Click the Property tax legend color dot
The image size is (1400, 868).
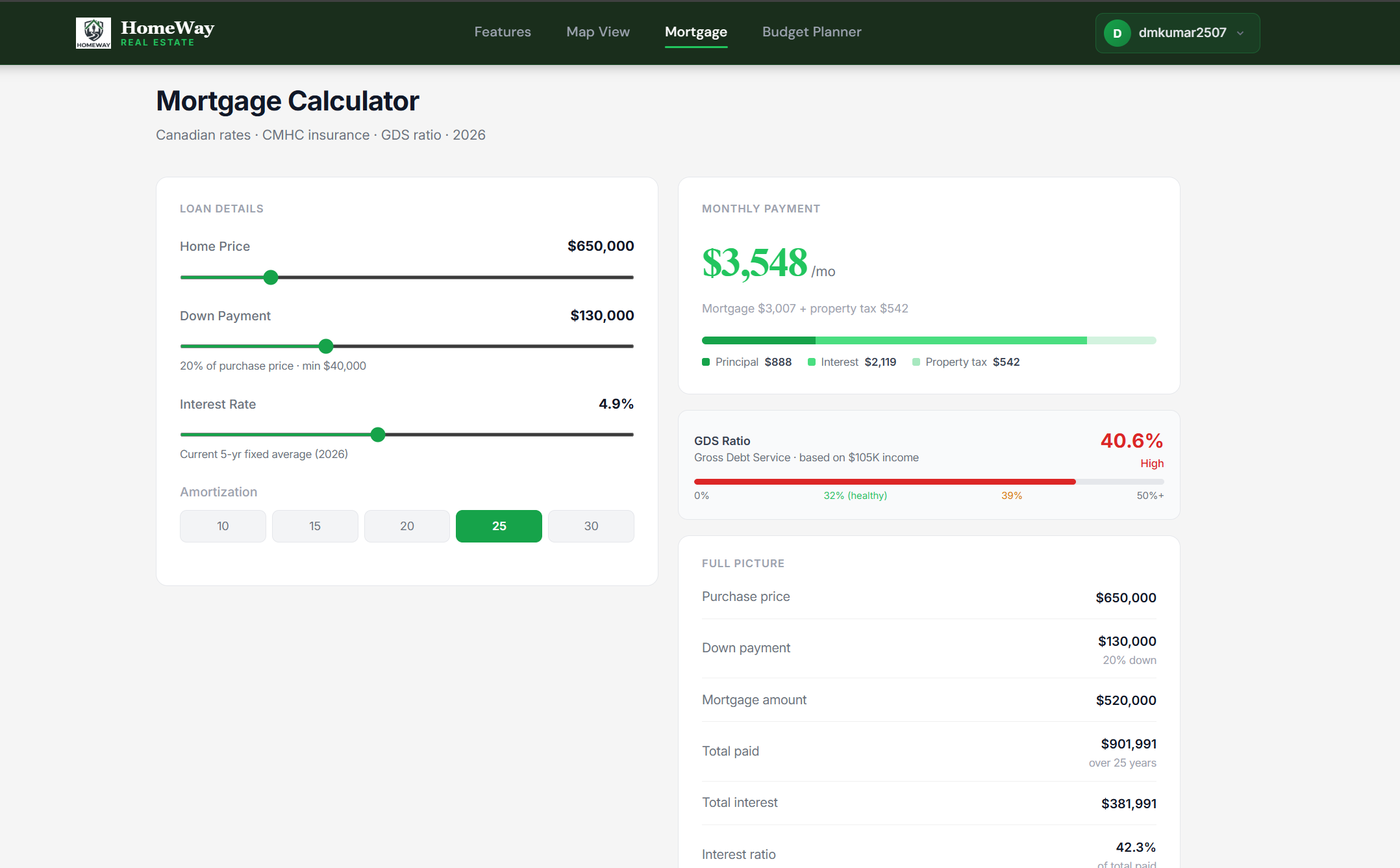(916, 362)
